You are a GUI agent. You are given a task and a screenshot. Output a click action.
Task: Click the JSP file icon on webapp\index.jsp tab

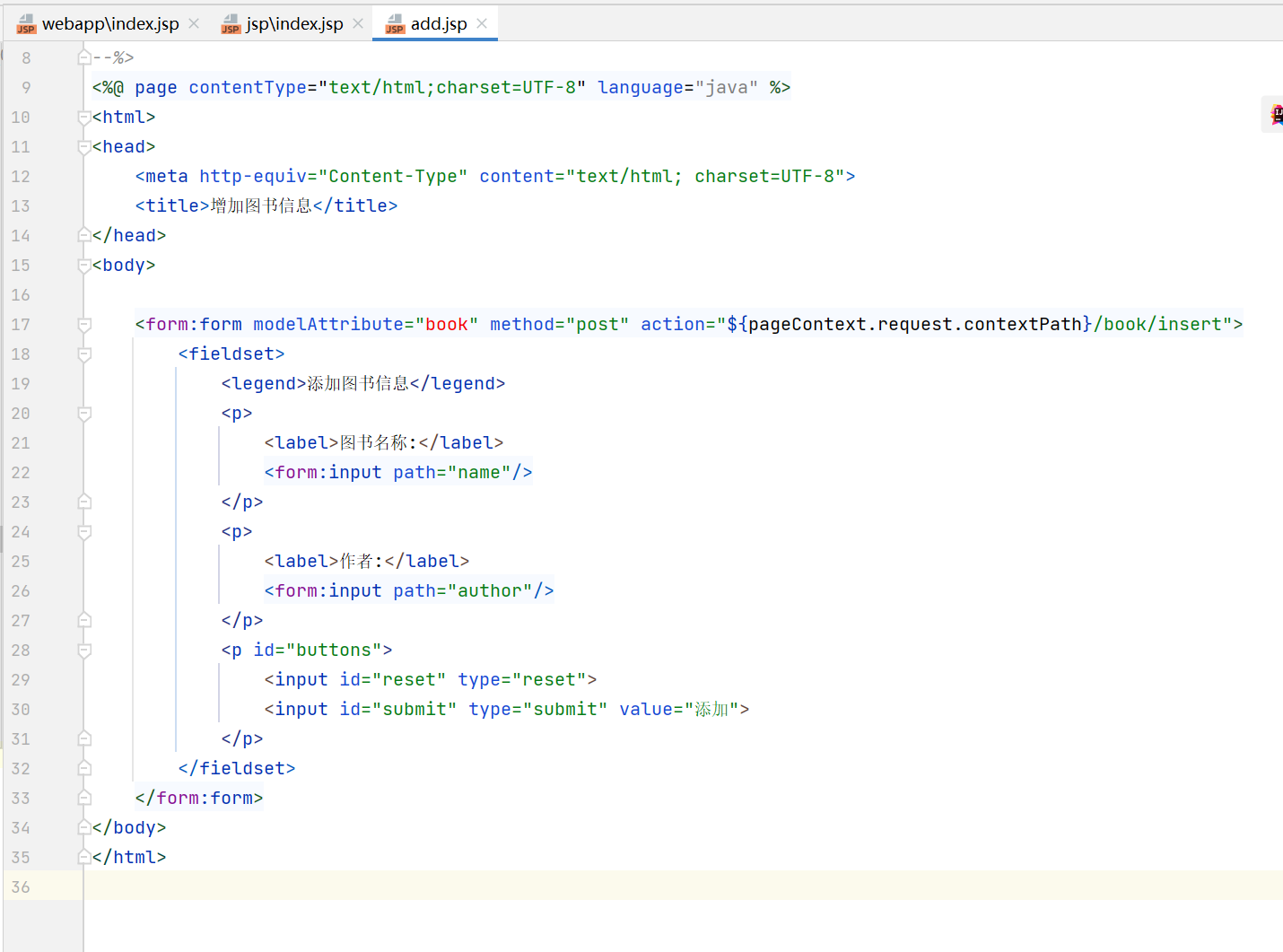click(26, 24)
